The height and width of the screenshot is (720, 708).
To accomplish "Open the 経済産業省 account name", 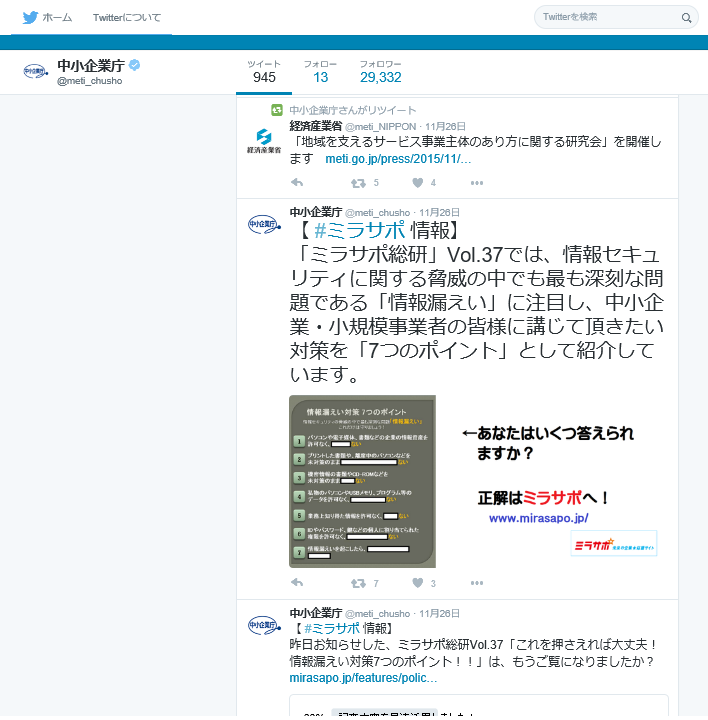I will (x=316, y=126).
